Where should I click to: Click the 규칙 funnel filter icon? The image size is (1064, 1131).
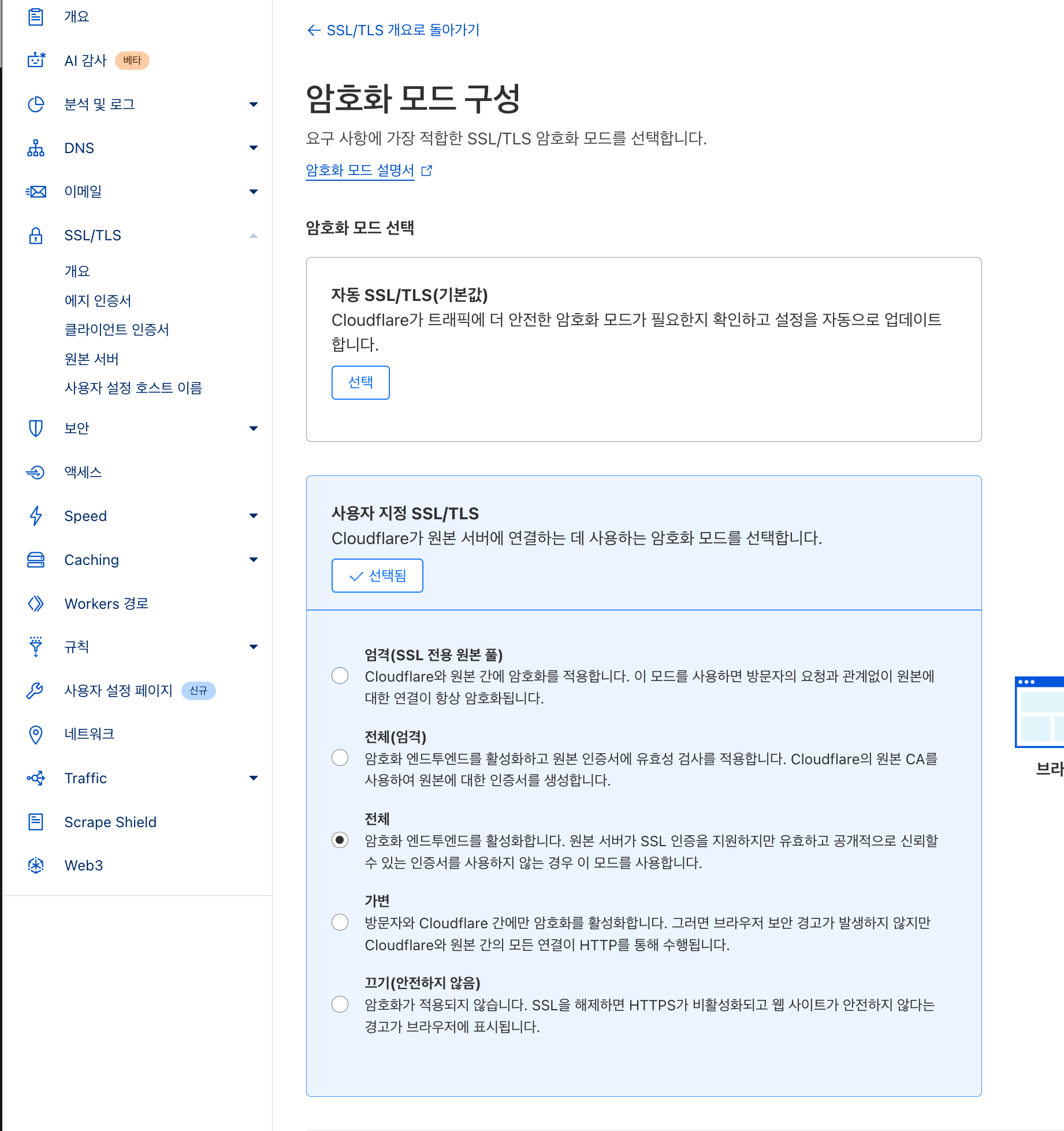coord(36,646)
